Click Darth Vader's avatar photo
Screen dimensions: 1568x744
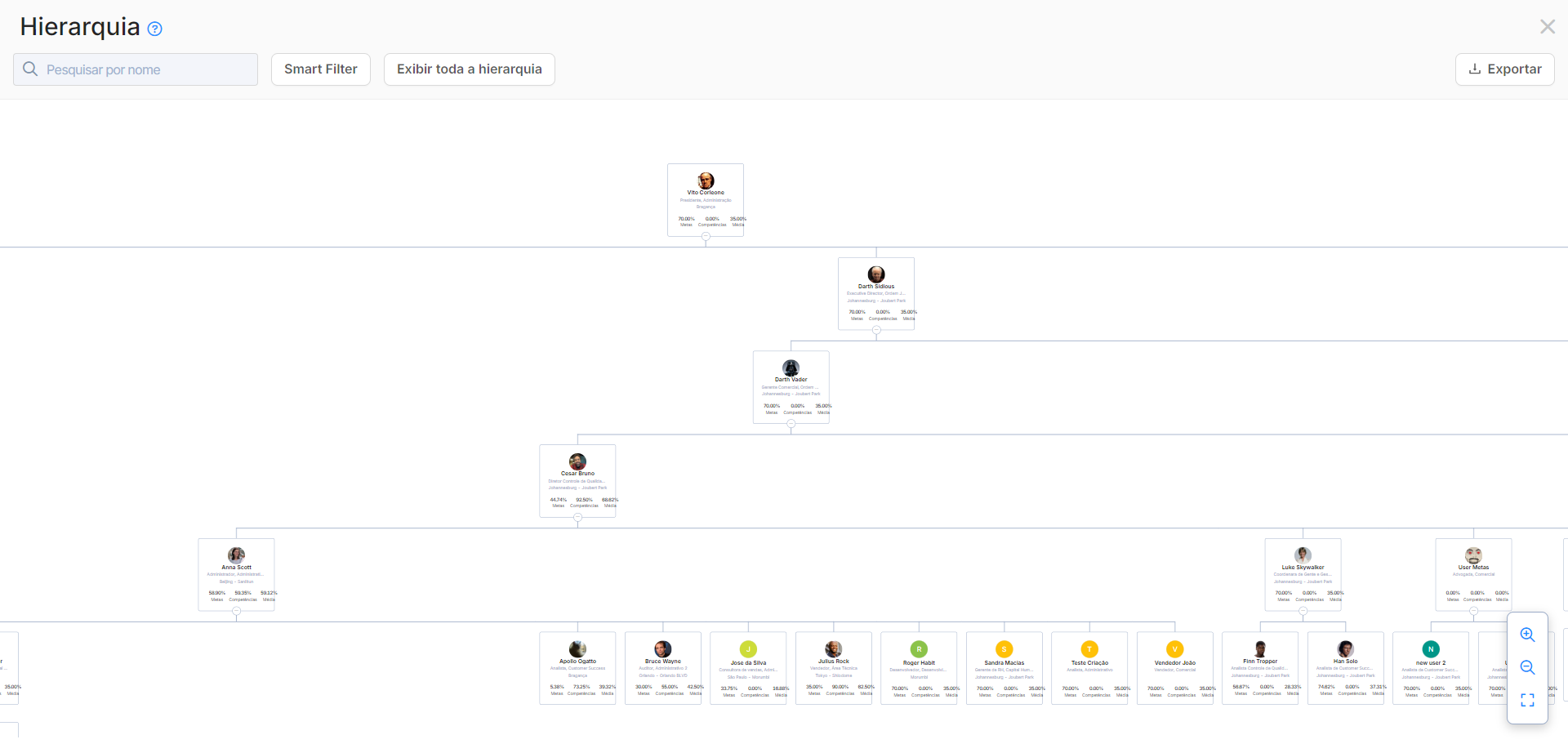coord(791,368)
